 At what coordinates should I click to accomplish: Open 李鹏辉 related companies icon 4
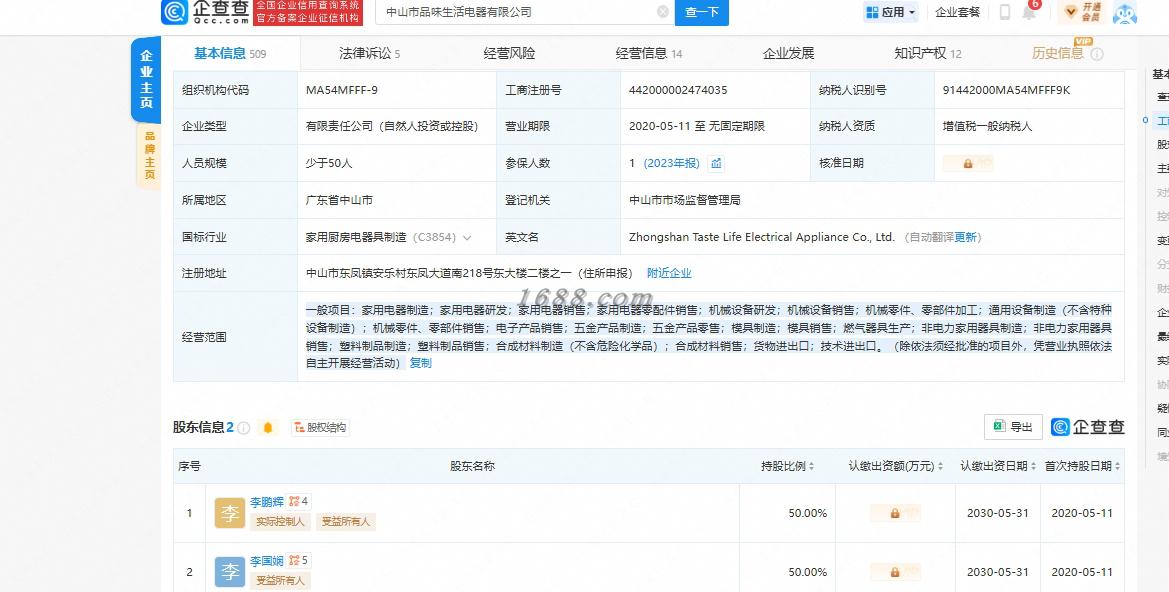(299, 502)
